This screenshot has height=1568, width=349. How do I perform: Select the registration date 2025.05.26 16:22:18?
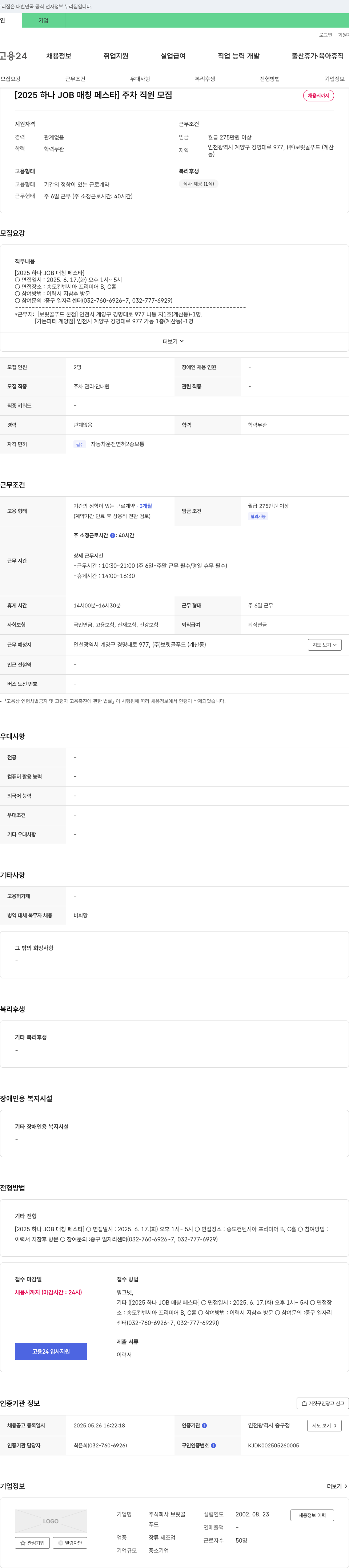coord(99,1426)
